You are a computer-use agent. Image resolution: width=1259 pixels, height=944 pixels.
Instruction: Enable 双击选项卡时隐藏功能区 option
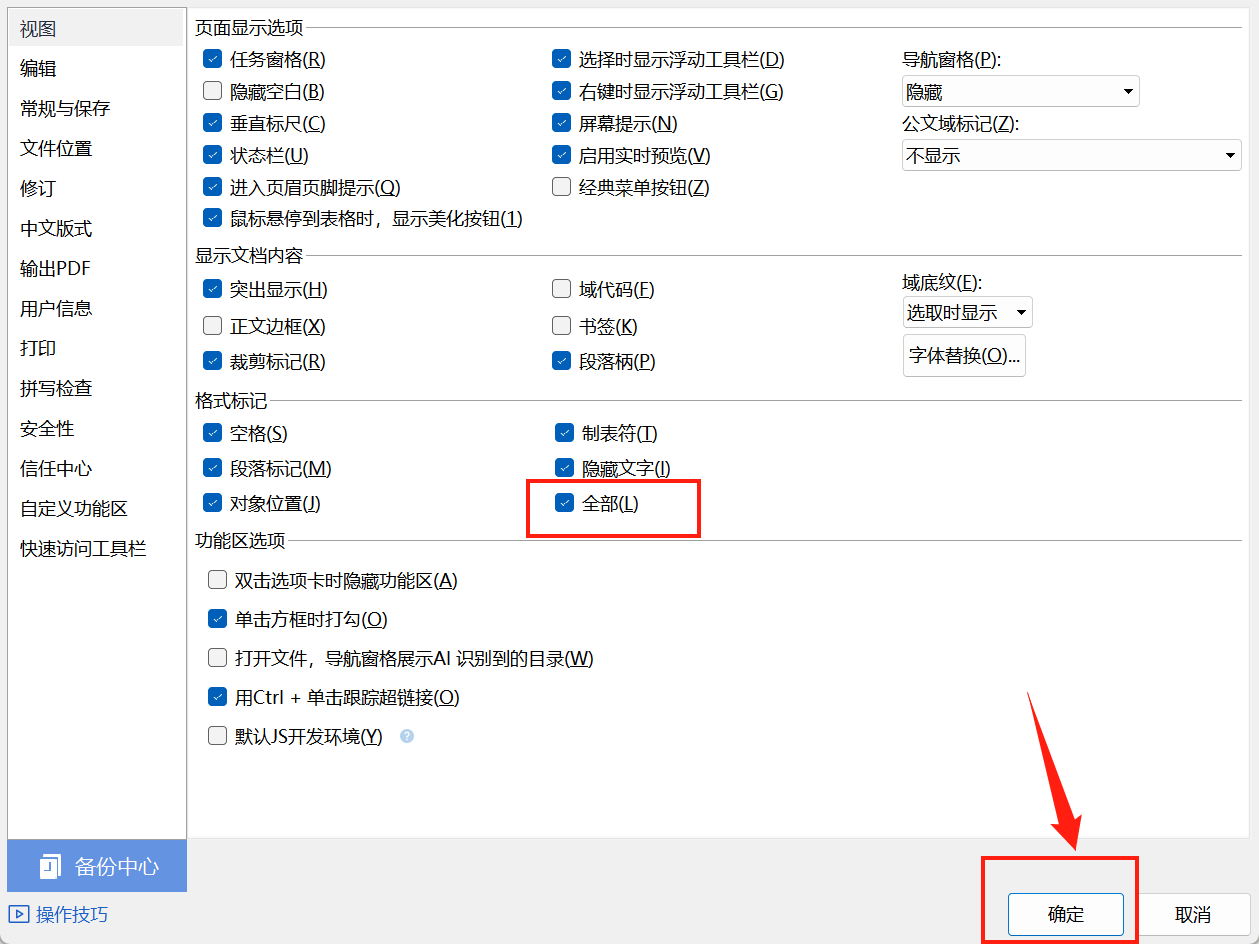(x=217, y=578)
